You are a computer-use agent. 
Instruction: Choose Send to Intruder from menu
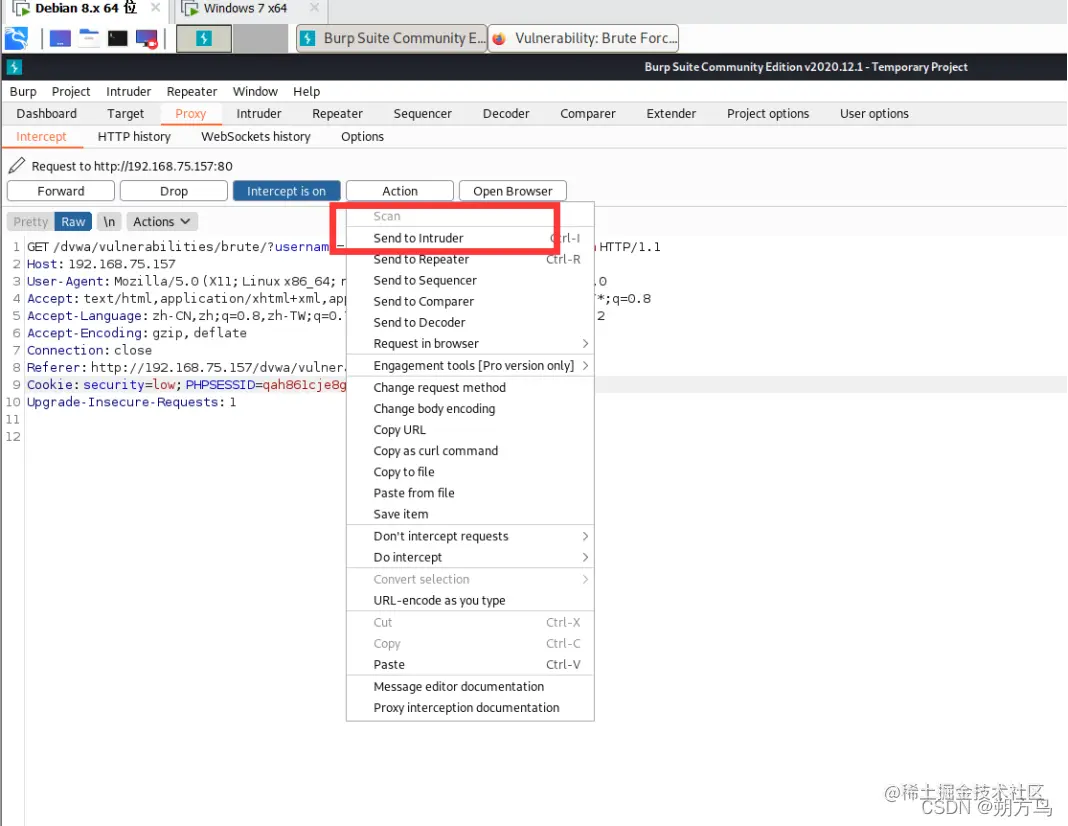coord(470,238)
